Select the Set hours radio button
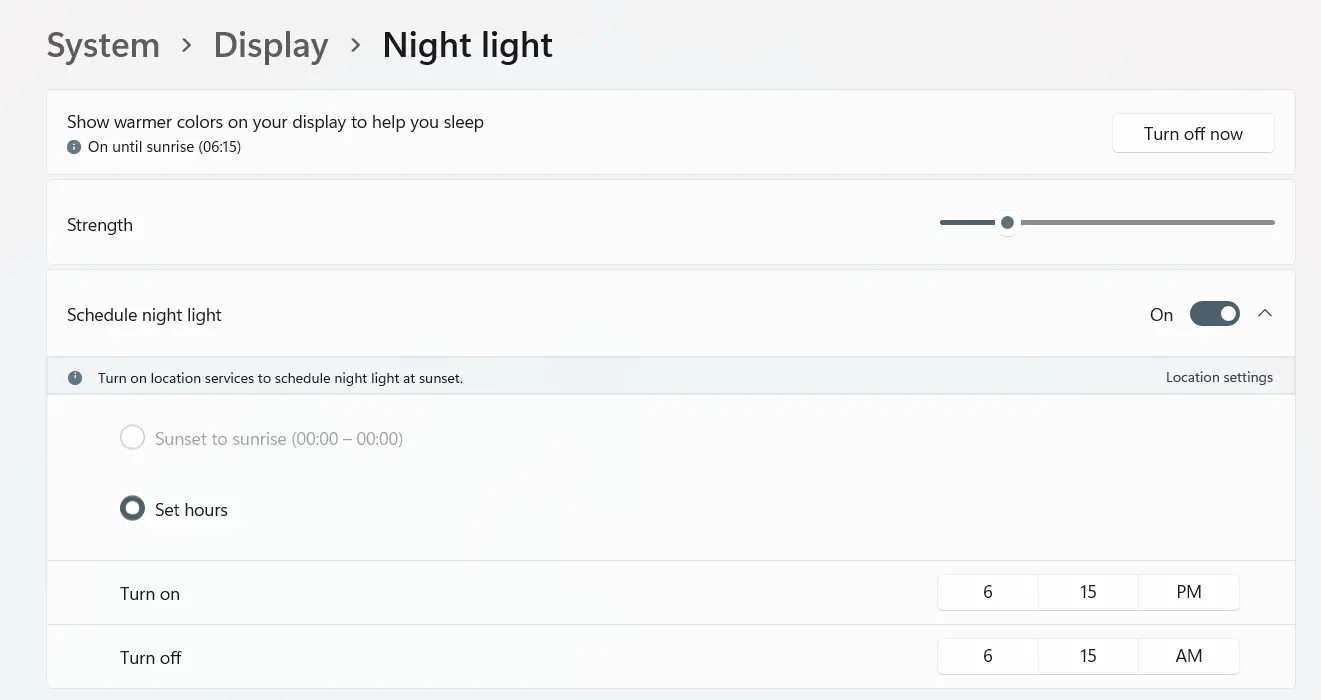The height and width of the screenshot is (700, 1321). point(132,509)
